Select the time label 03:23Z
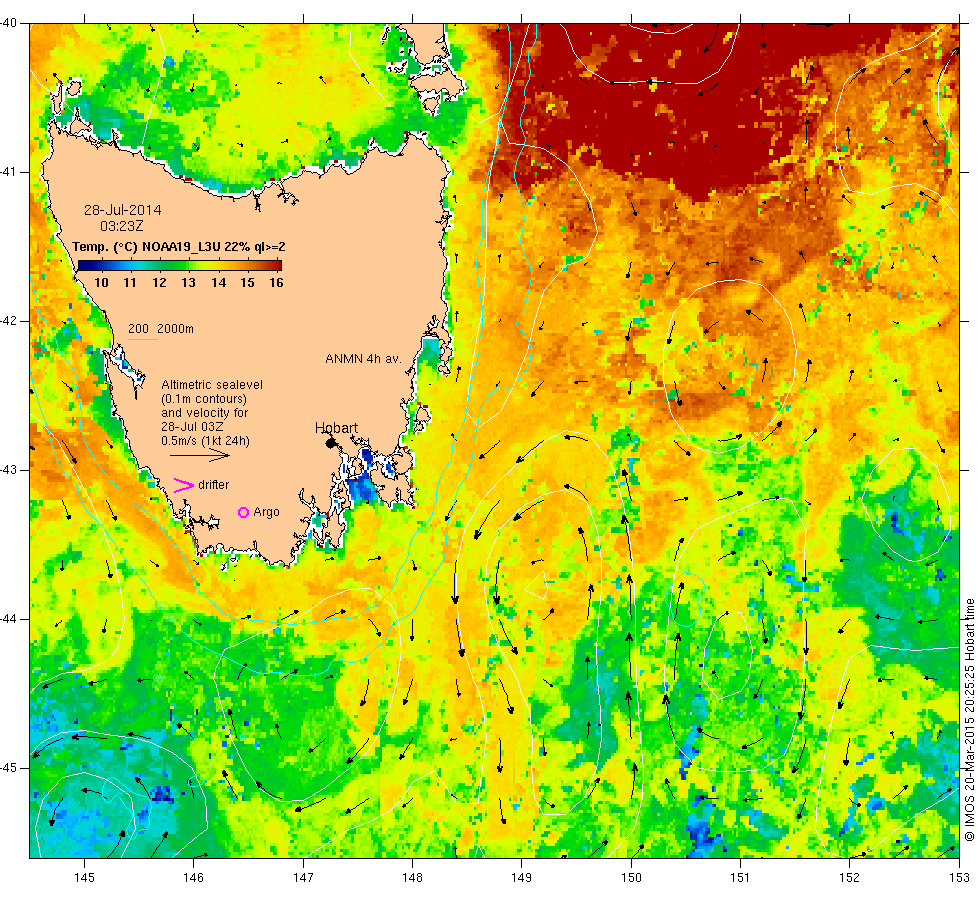This screenshot has height=900, width=980. [x=122, y=226]
